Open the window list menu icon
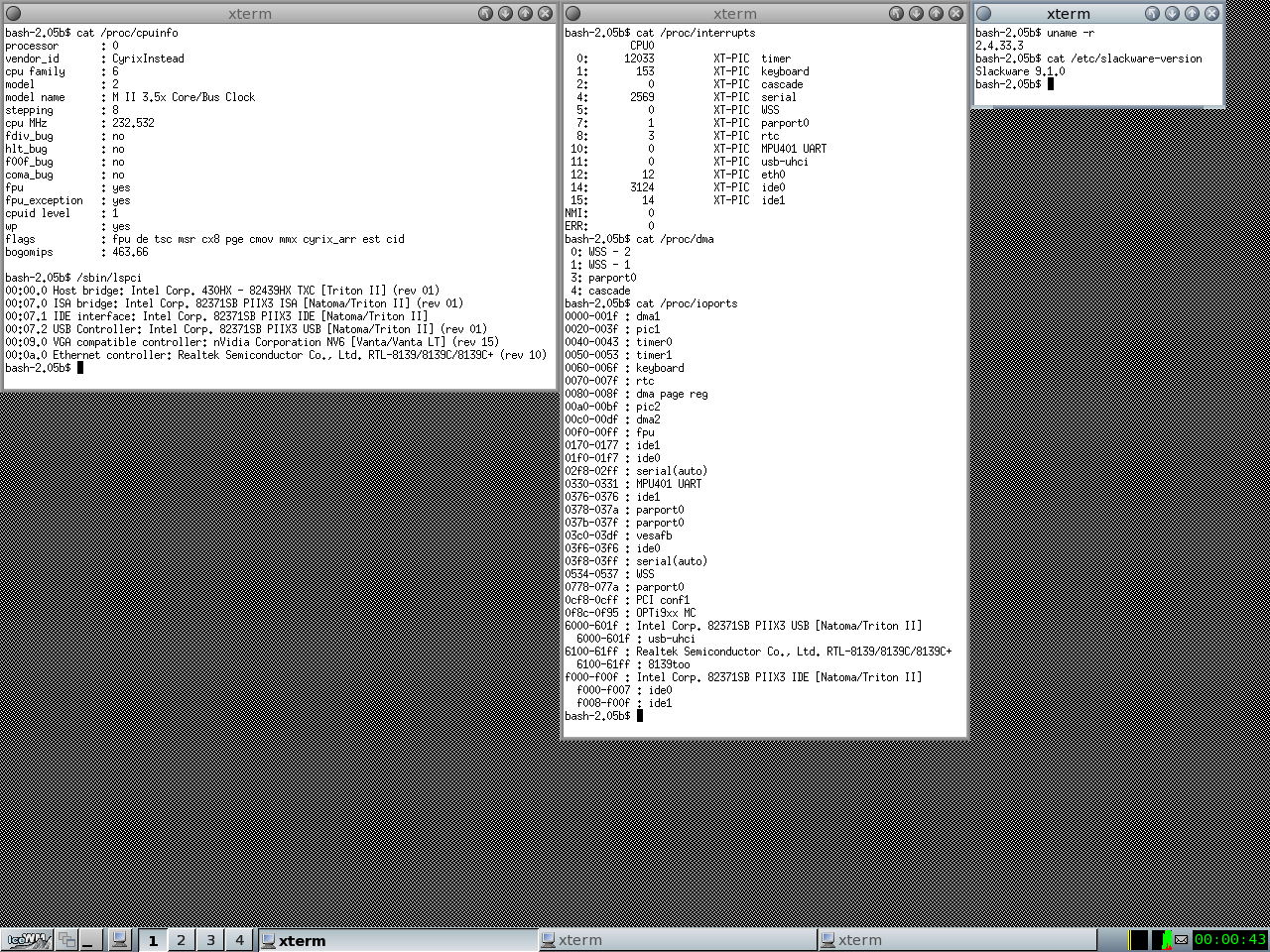1270x952 pixels. (x=67, y=939)
